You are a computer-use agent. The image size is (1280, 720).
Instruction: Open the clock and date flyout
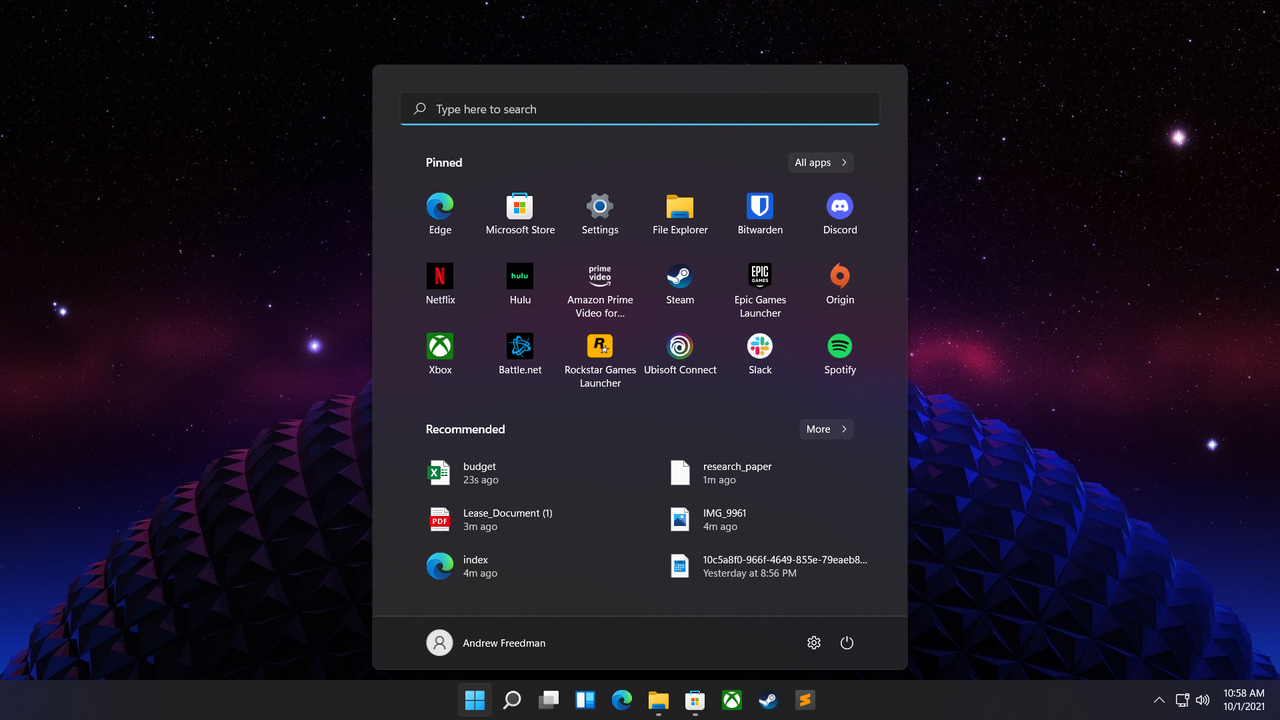pos(1244,700)
